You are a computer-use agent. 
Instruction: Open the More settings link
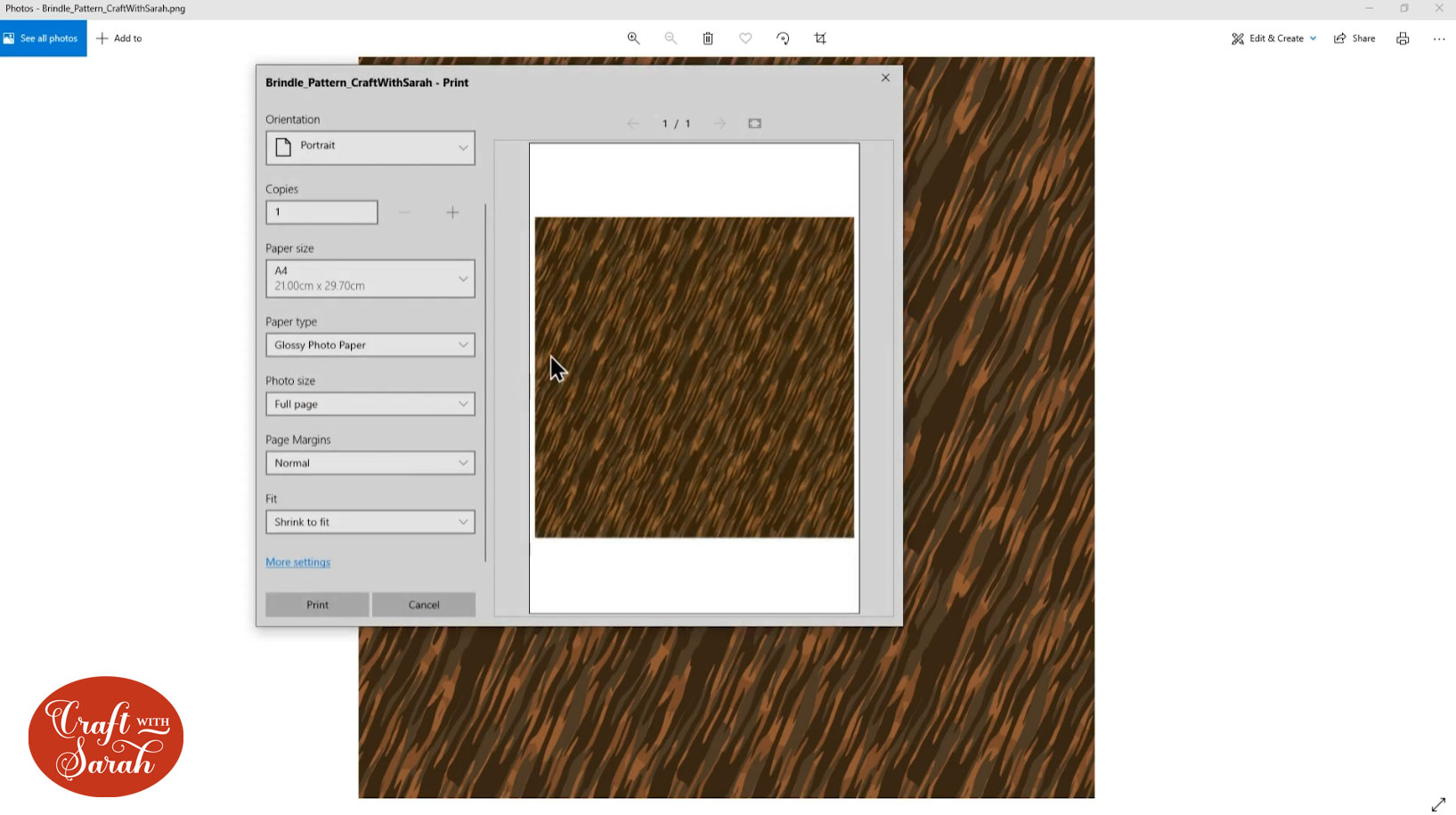(297, 562)
